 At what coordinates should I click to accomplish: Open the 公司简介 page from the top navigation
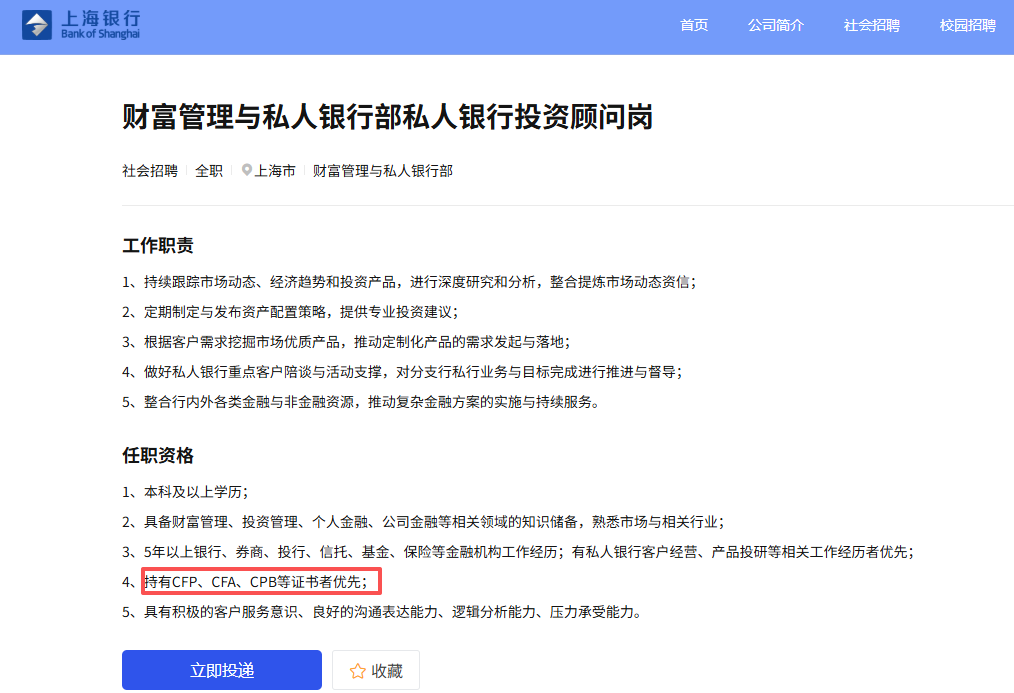[775, 25]
